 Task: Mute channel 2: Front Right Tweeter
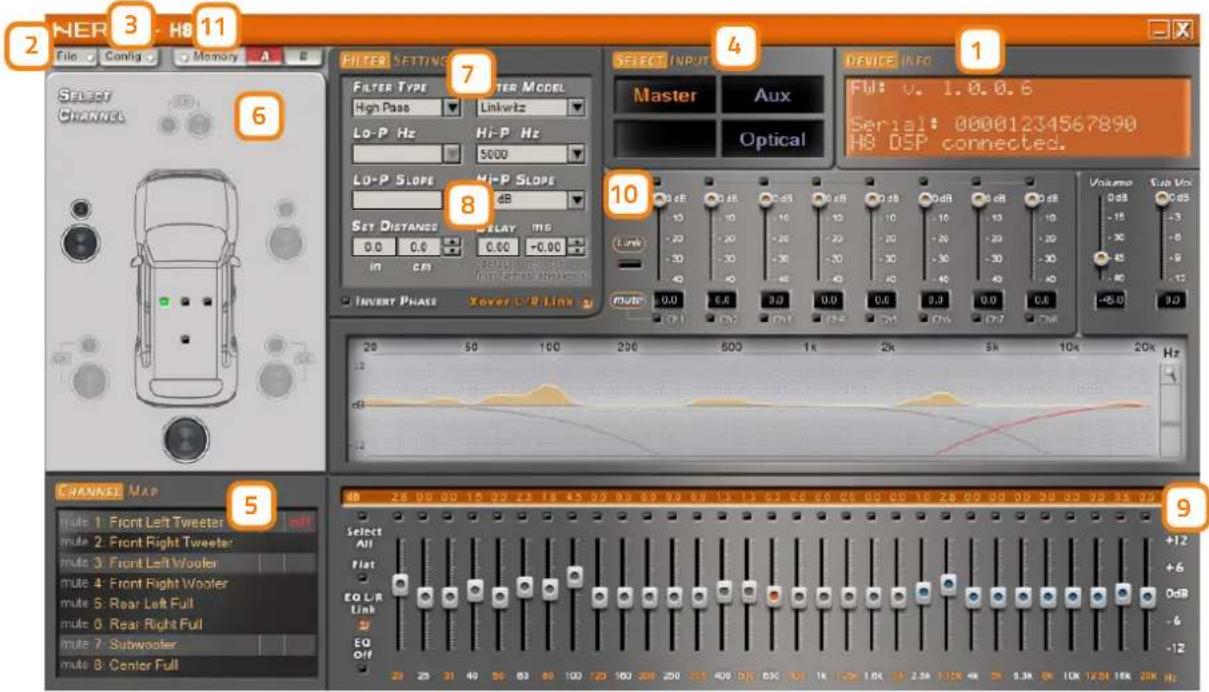click(73, 542)
